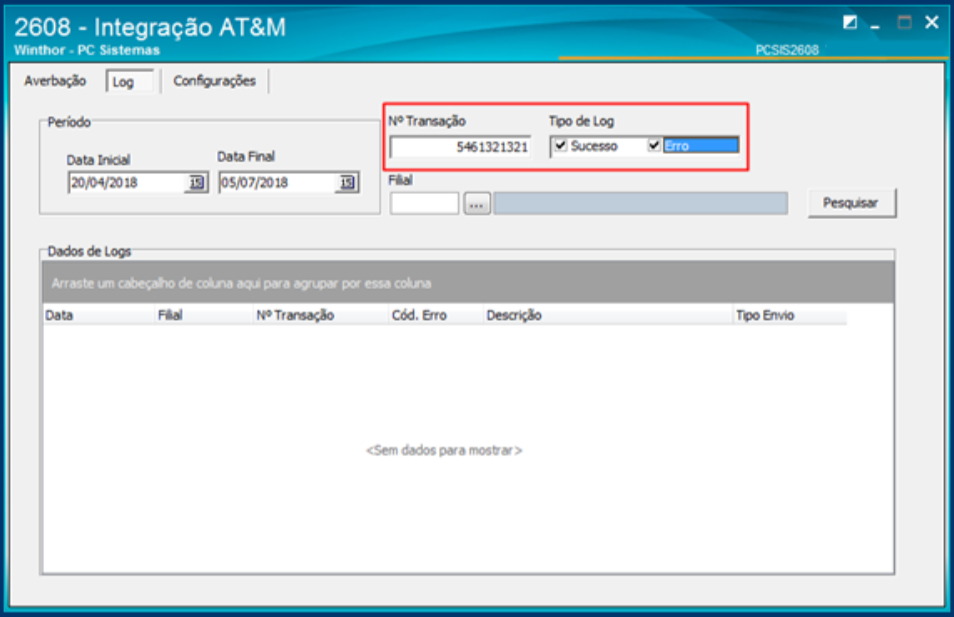Sort logs by Data column header
The image size is (954, 617).
pos(98,315)
